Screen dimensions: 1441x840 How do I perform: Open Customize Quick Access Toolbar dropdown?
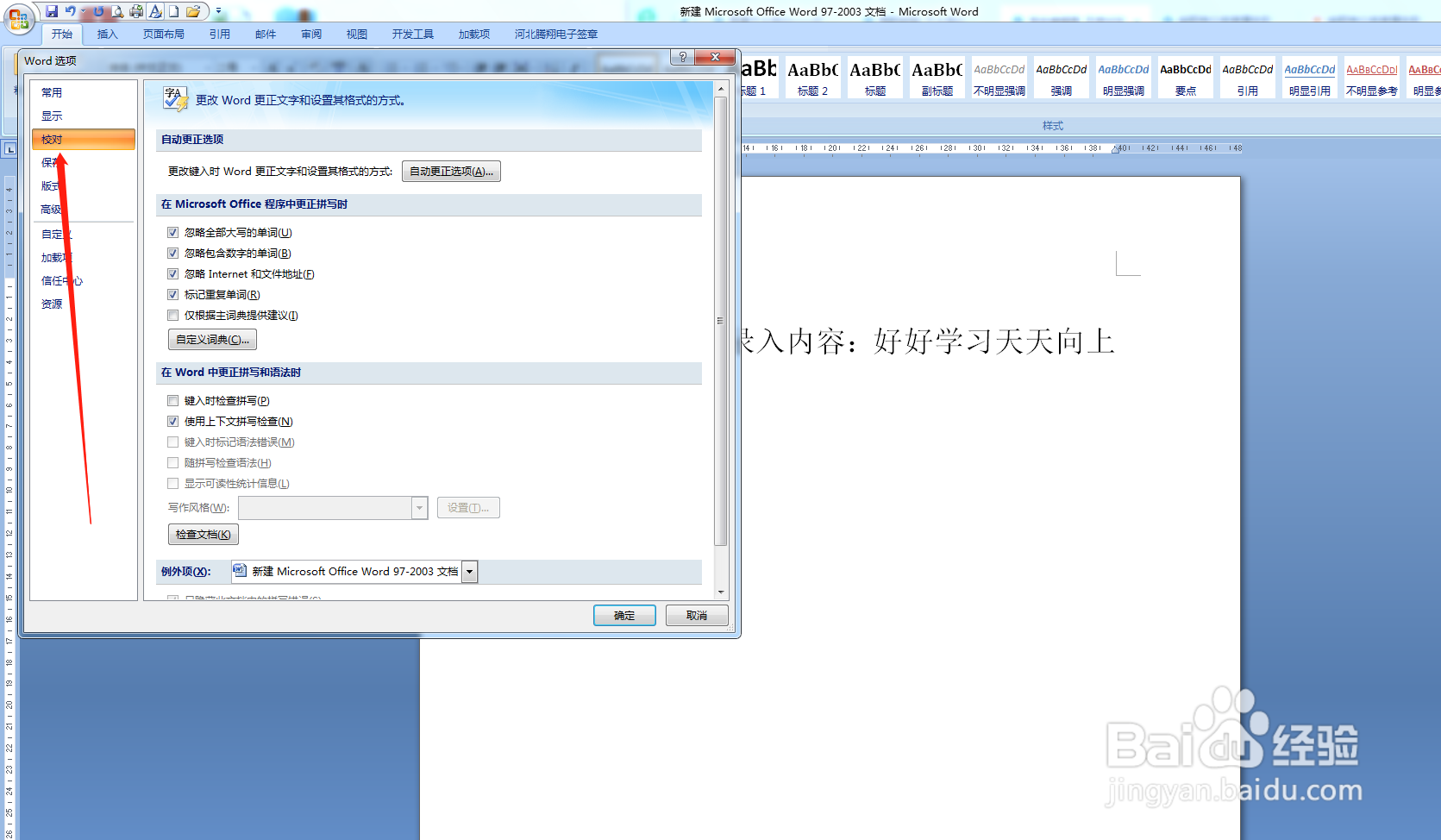click(218, 11)
